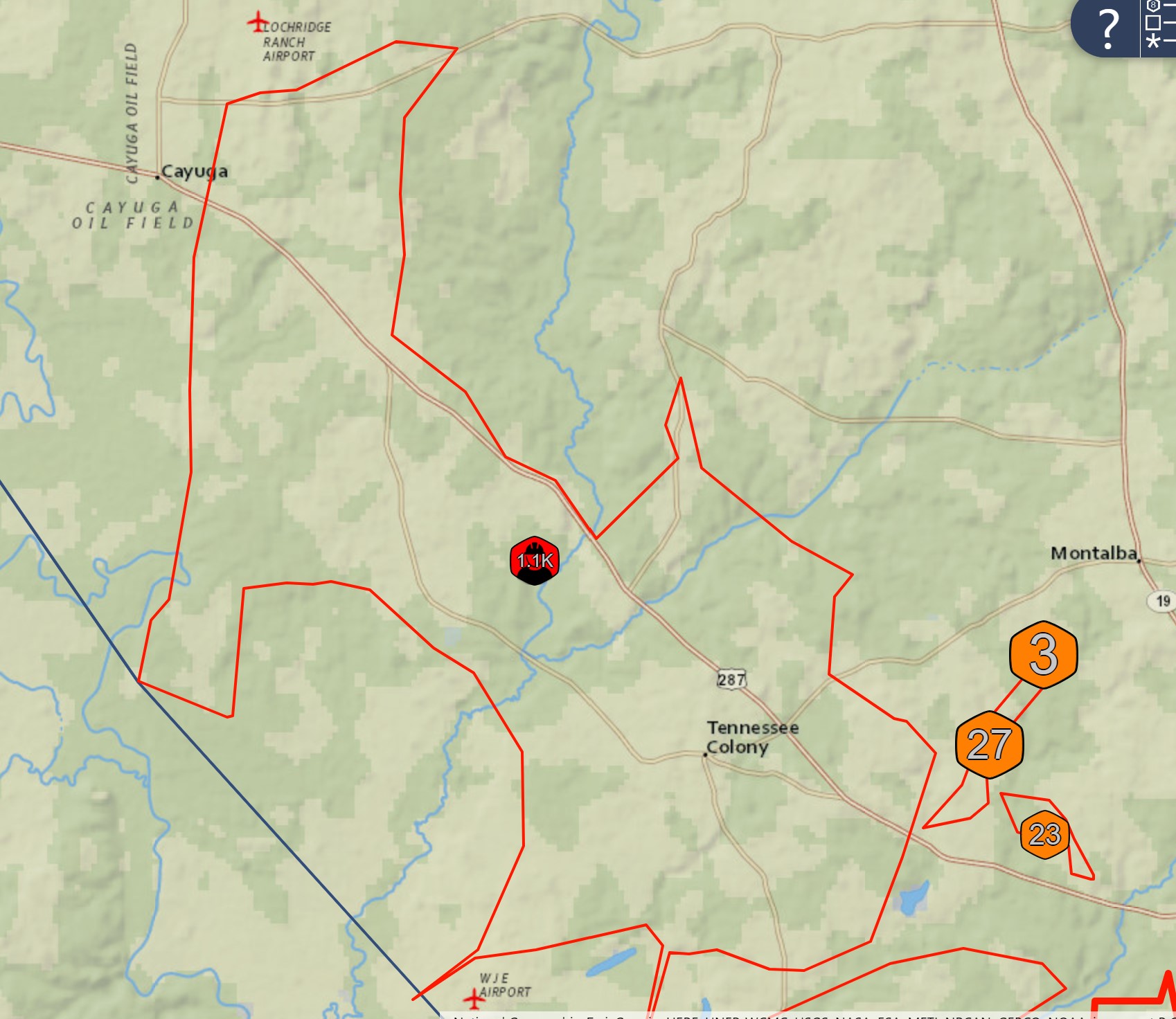Click the vertical Cayuga Oil Field text
1176x1019 pixels.
pos(132,113)
